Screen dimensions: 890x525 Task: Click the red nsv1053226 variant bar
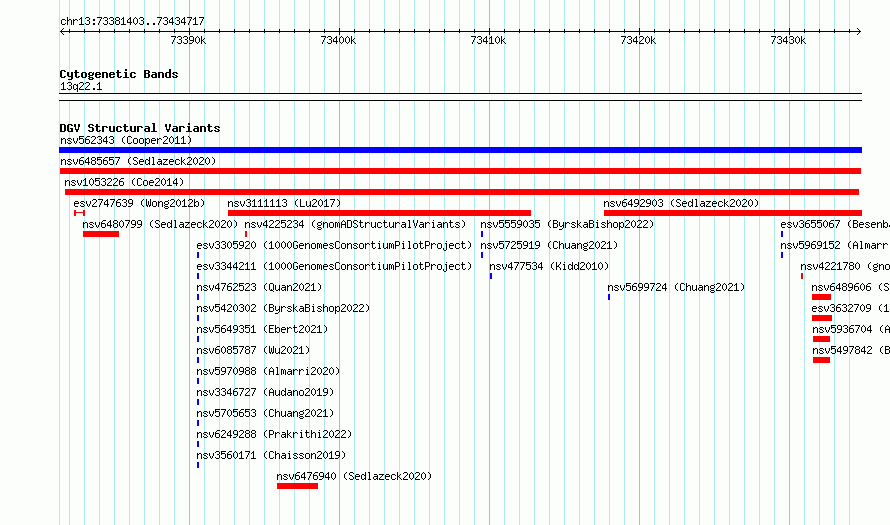pos(462,192)
